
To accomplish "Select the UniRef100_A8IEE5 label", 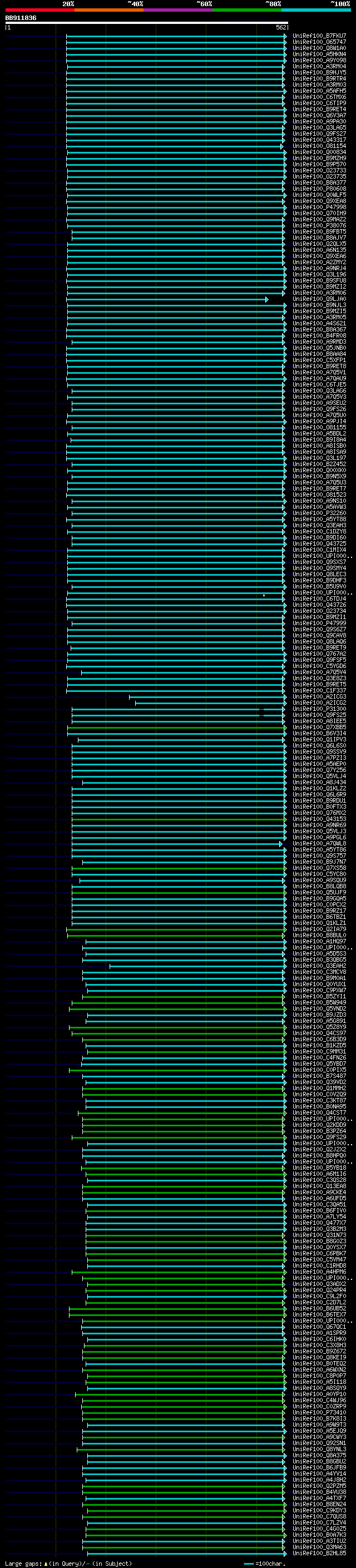I will tap(319, 721).
